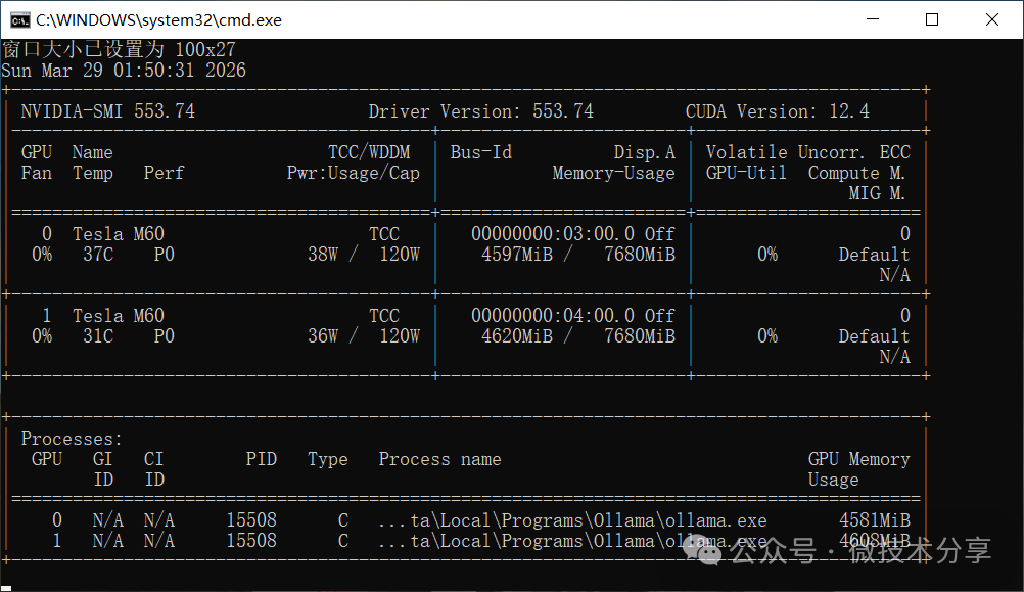Click the Tesla M60 name for GPU 0
Screen dimensions: 1024x592
tap(118, 233)
